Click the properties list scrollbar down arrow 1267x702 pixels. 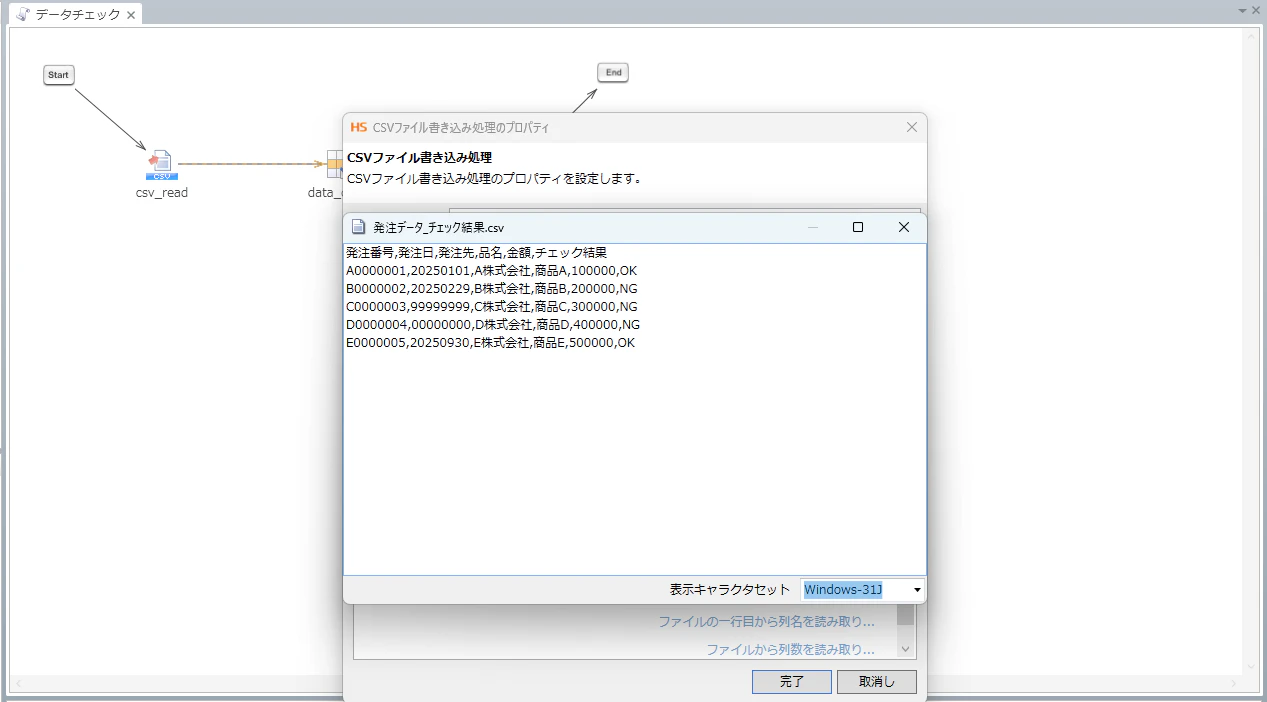(x=905, y=649)
